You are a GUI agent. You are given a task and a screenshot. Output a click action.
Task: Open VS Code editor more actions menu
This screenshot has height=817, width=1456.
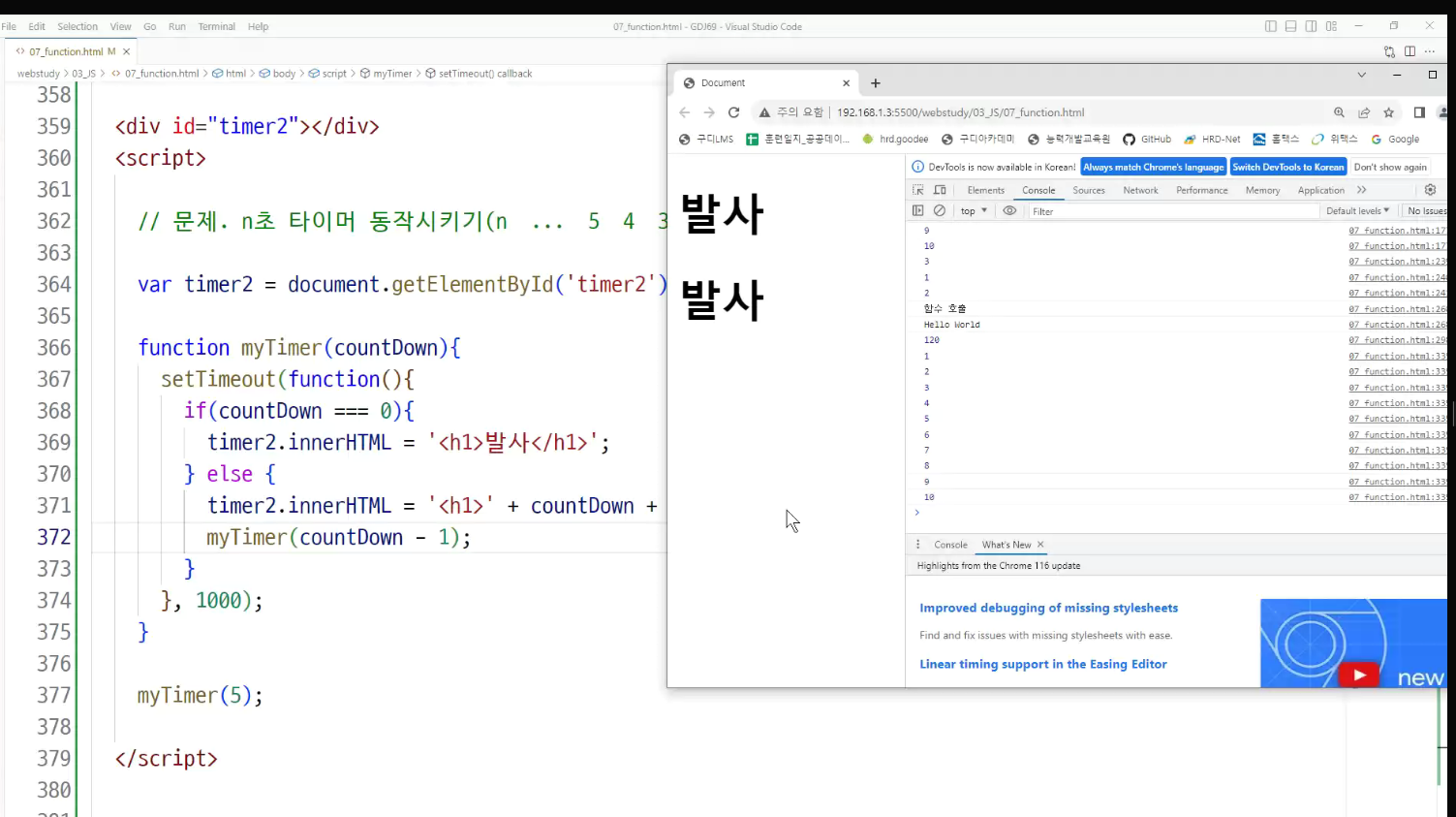point(1431,51)
